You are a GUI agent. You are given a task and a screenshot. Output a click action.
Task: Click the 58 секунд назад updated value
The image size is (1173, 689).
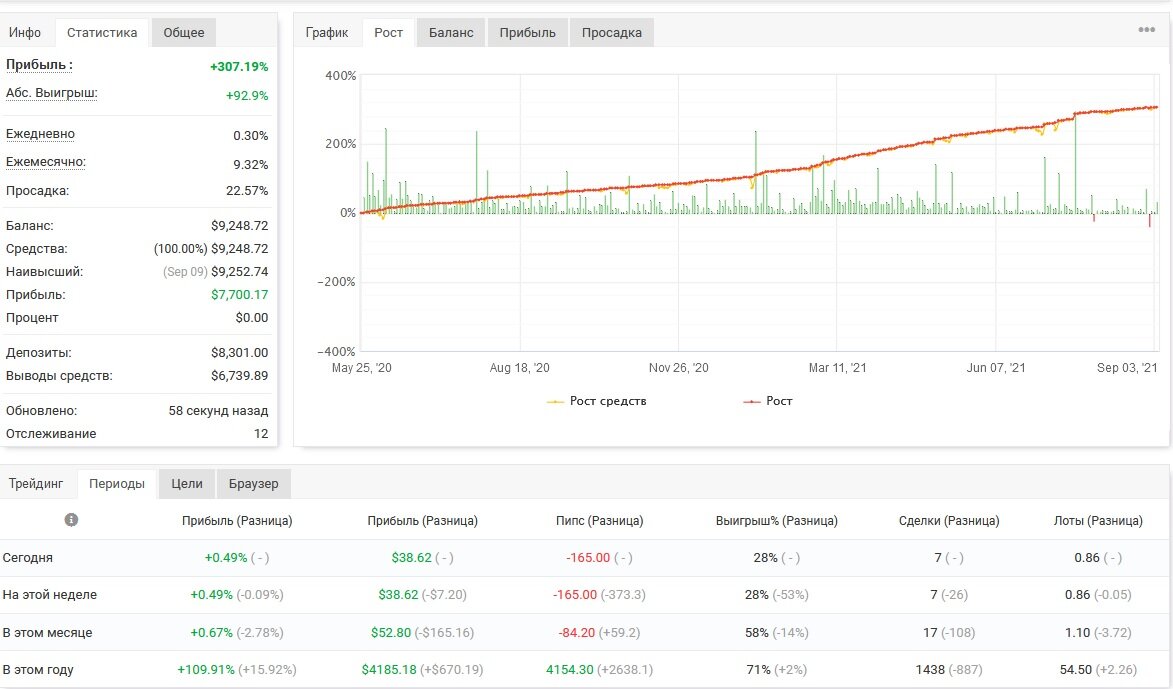point(218,411)
